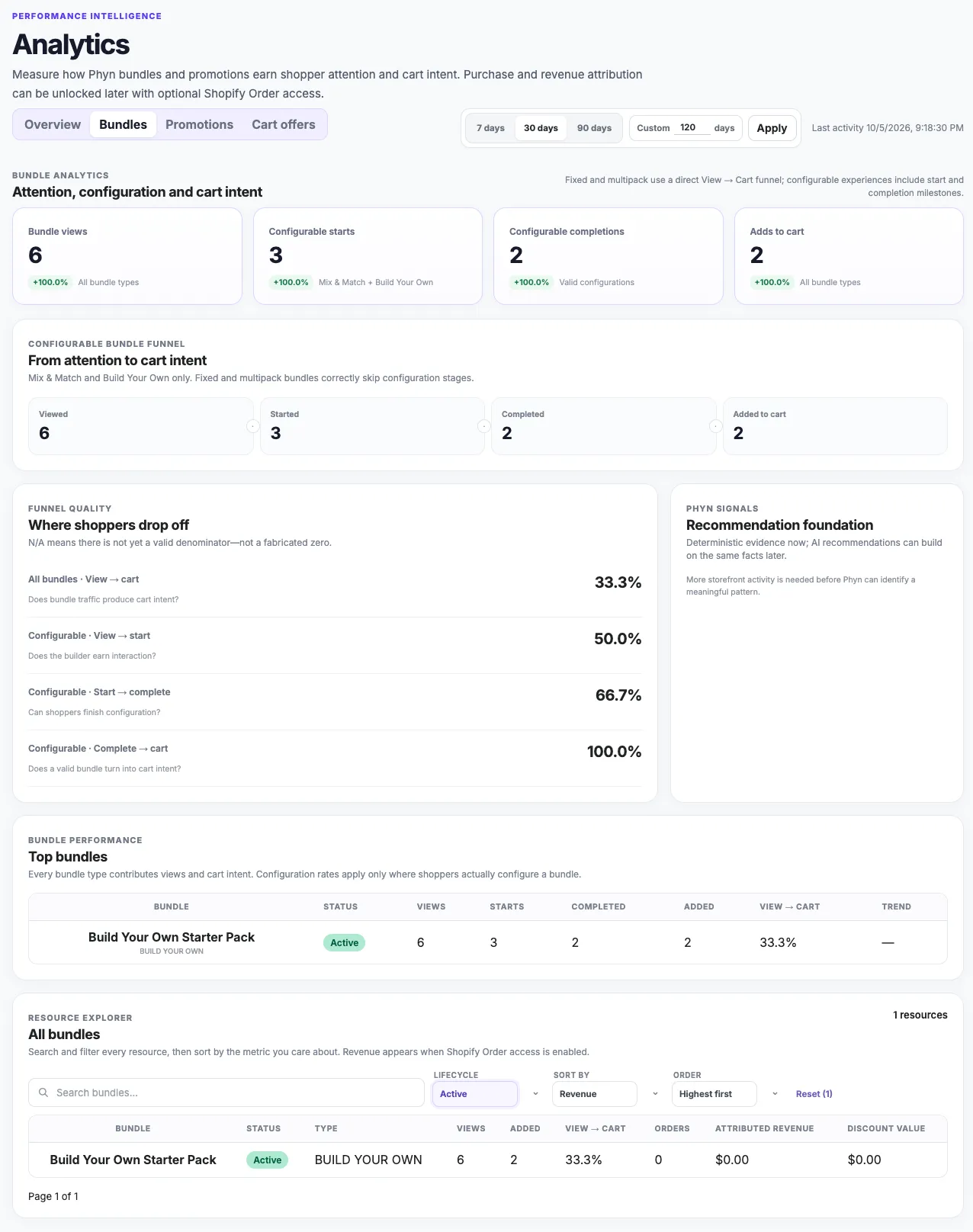This screenshot has height=1232, width=973.
Task: Click the STARTS column header
Action: pos(506,907)
